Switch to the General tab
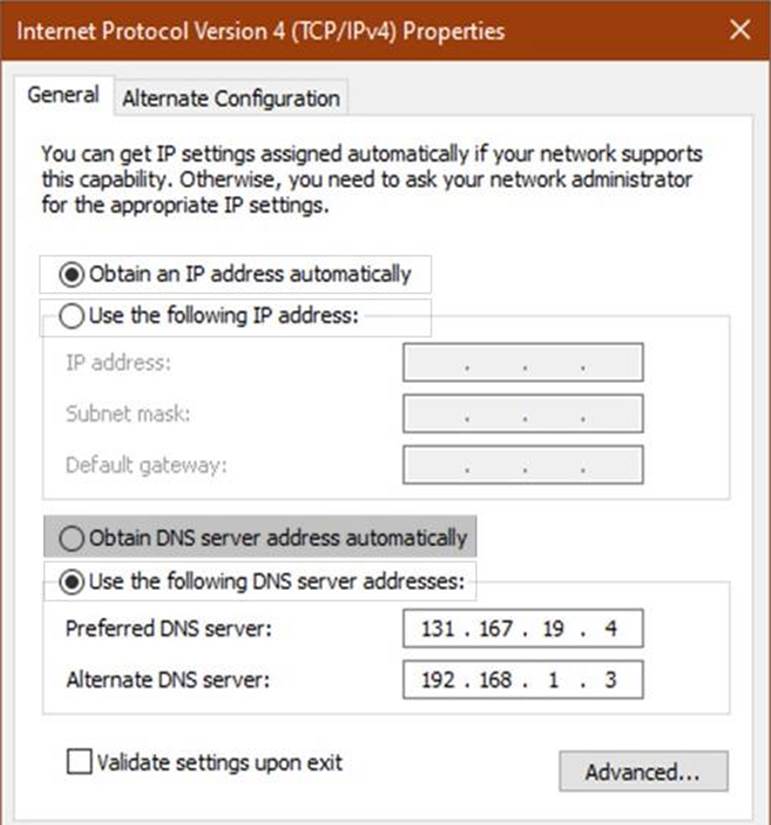Image resolution: width=771 pixels, height=825 pixels. point(63,96)
